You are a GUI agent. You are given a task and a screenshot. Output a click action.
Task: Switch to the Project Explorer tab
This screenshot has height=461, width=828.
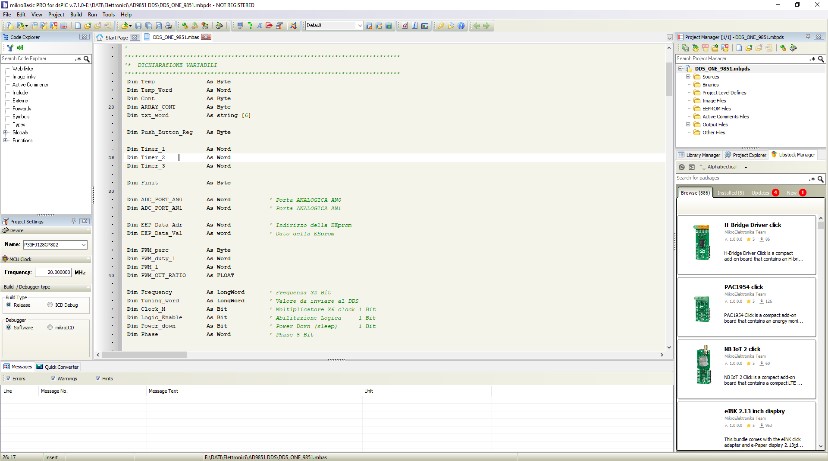coord(745,155)
